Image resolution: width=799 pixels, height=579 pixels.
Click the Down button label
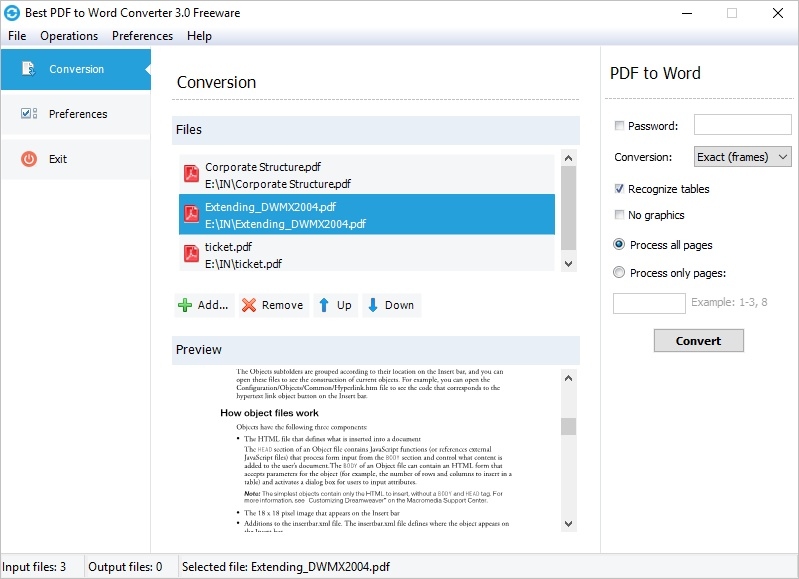point(400,305)
